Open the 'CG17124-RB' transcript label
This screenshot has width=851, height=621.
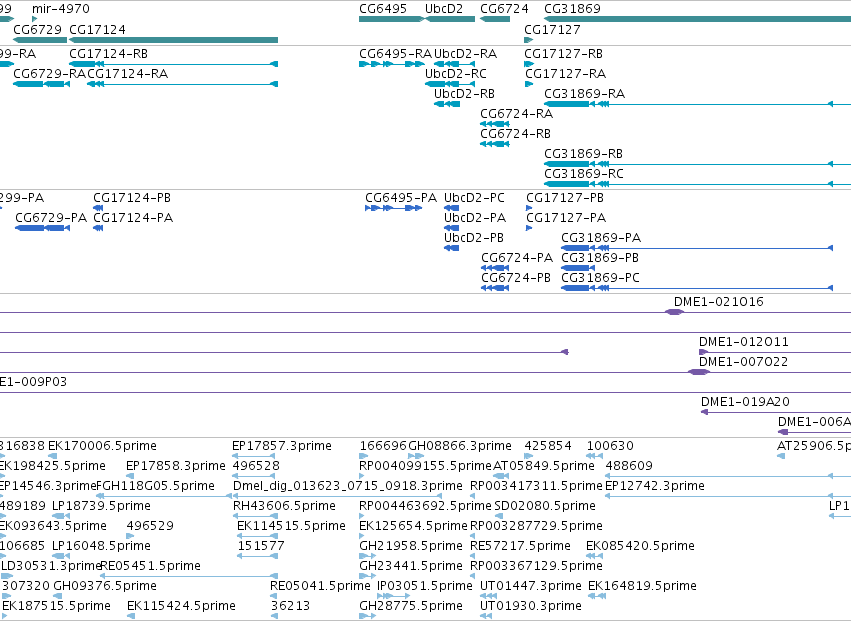[109, 54]
